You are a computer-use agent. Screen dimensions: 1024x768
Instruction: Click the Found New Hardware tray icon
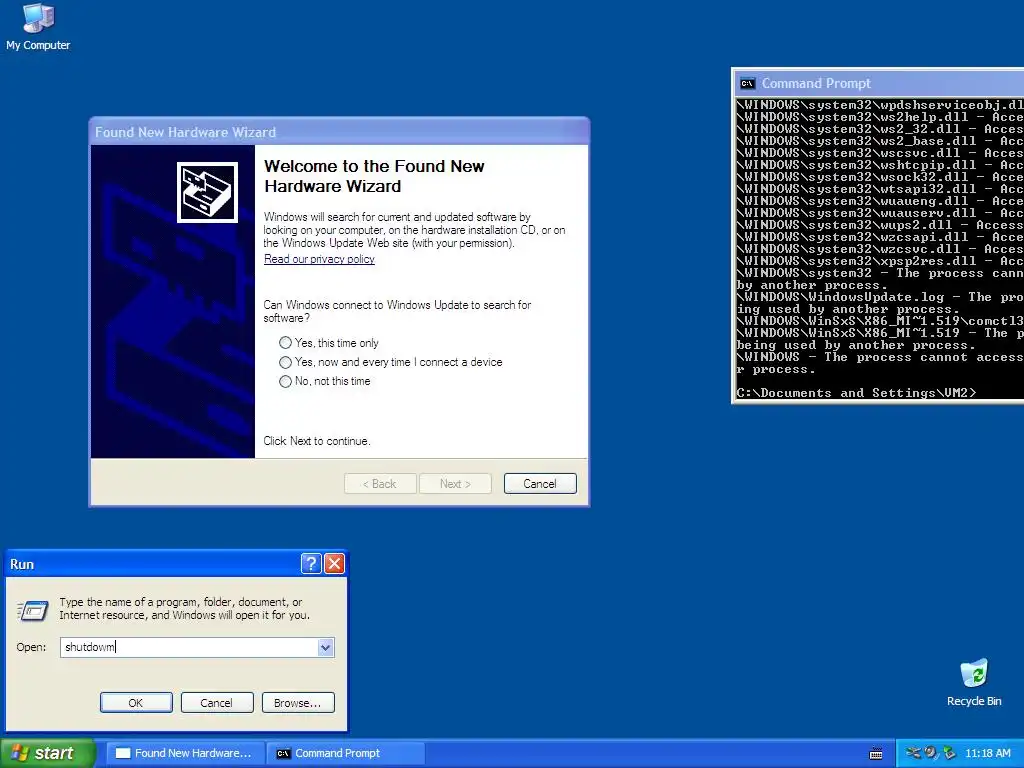pos(913,753)
